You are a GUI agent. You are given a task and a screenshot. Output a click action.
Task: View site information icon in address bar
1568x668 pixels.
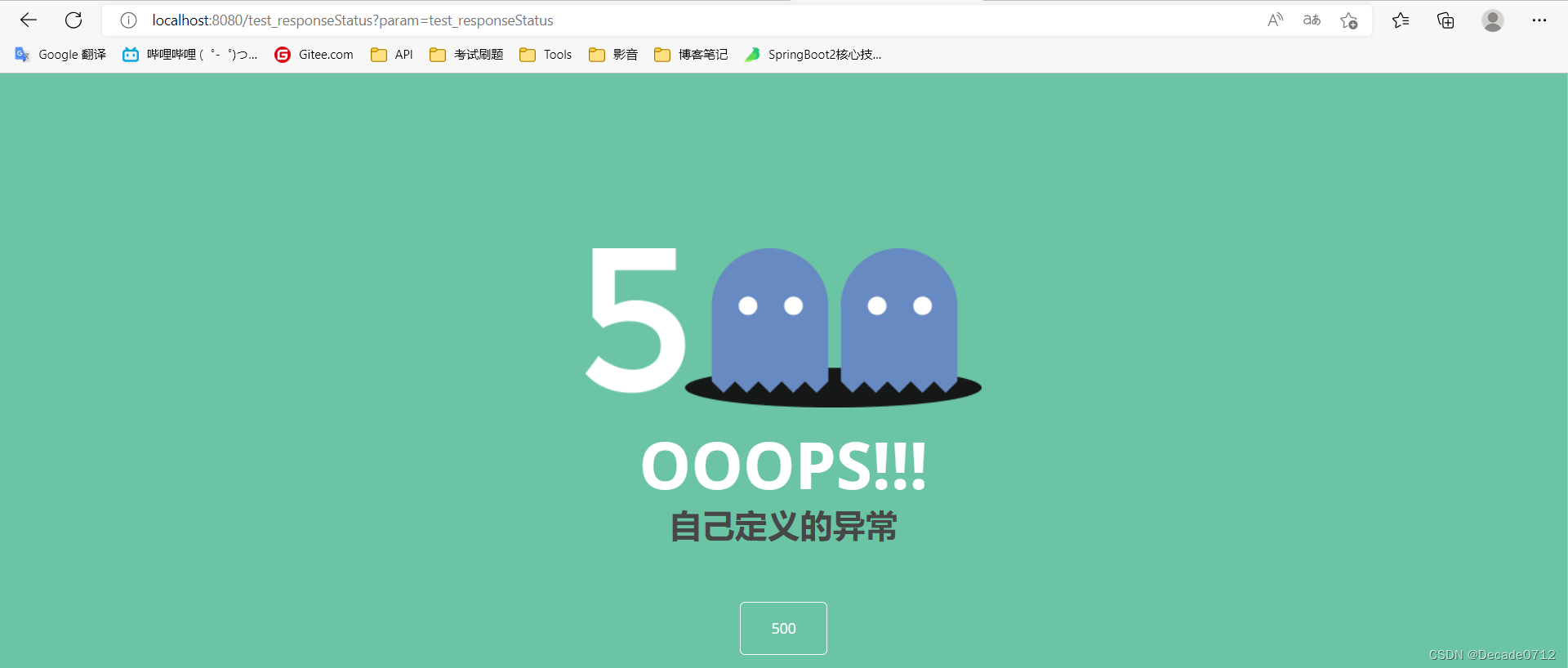coord(128,20)
